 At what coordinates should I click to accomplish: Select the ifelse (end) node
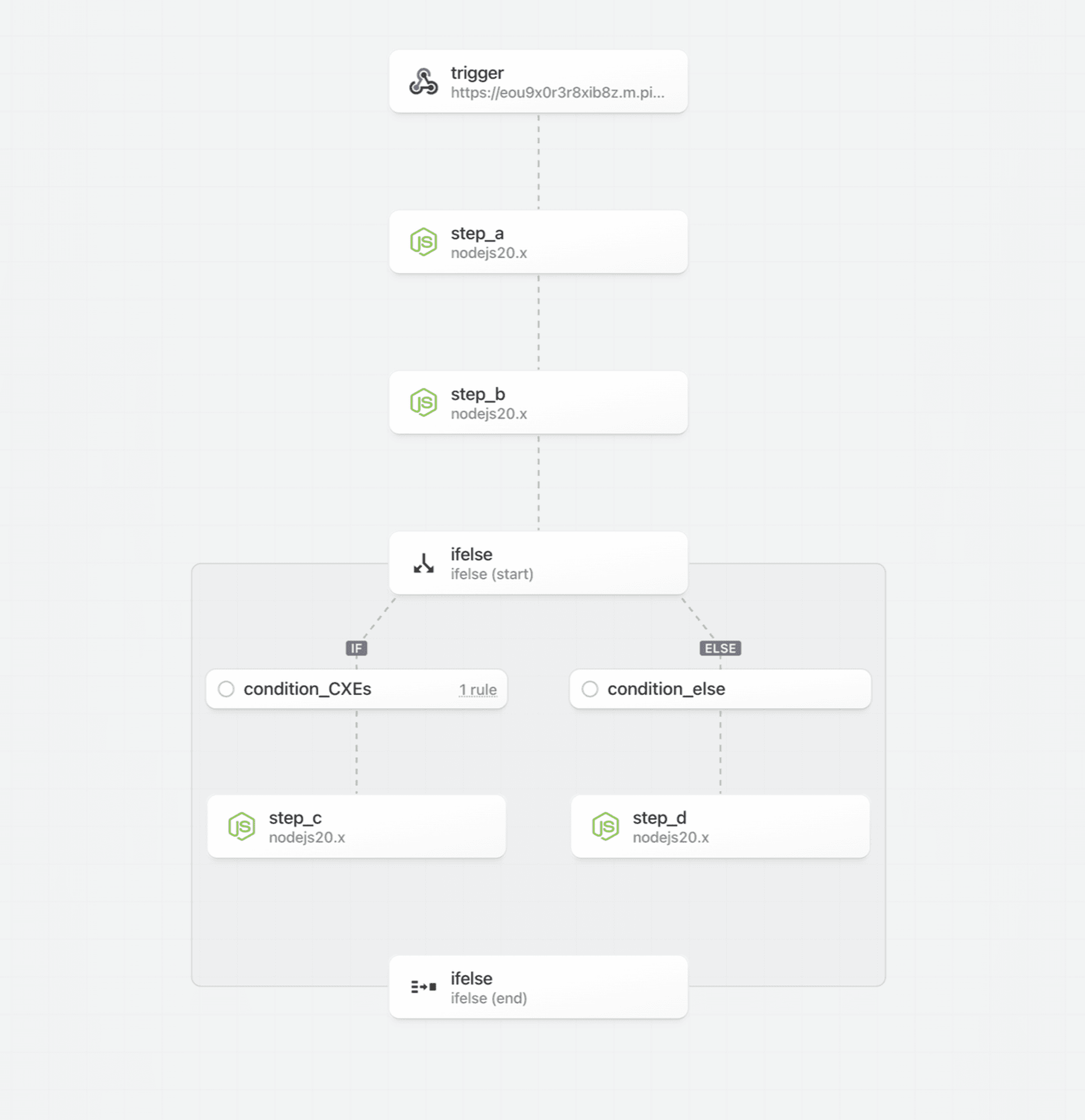(539, 987)
